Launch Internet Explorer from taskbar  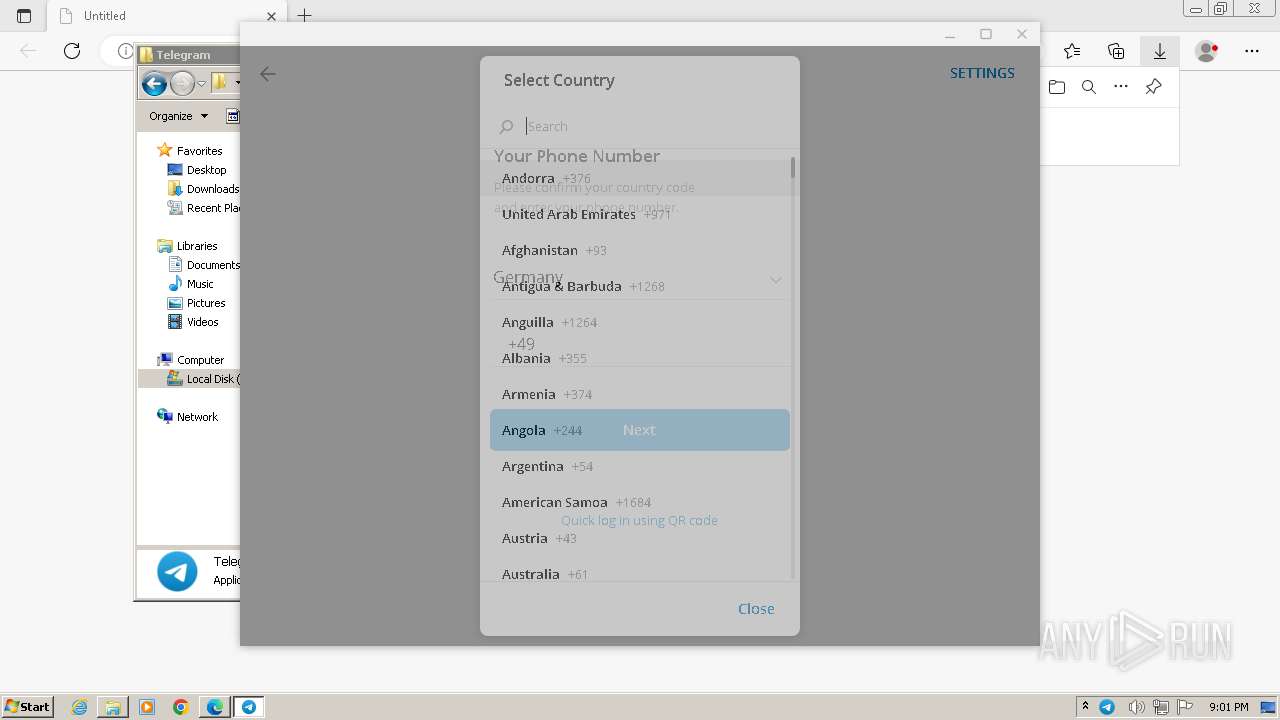click(80, 707)
